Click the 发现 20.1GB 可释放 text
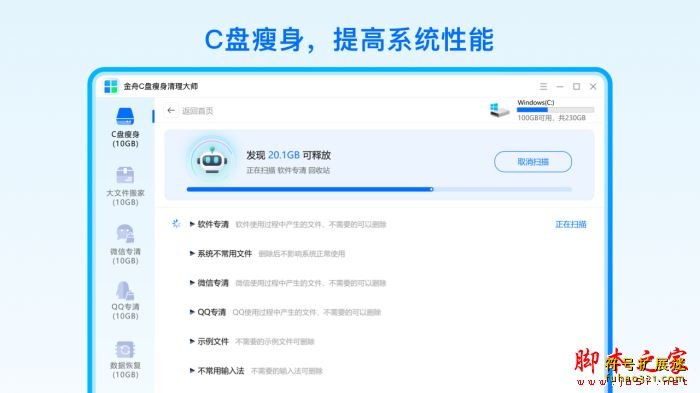Screen dimensions: 700x393 [x=288, y=155]
